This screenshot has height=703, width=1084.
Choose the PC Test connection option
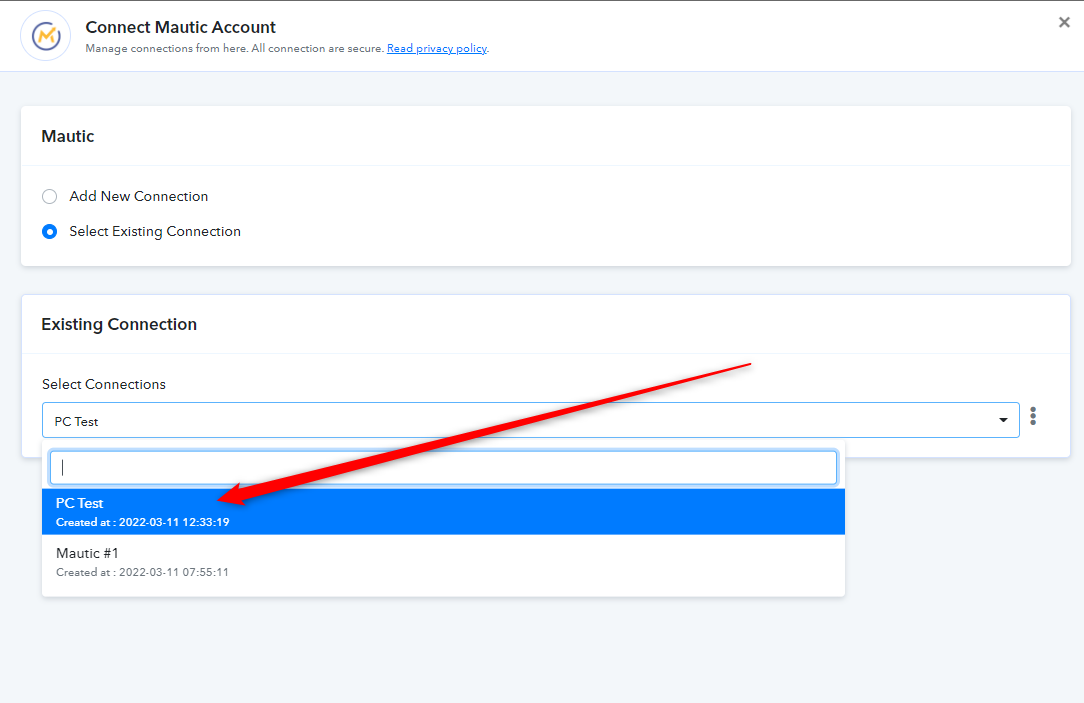click(443, 512)
